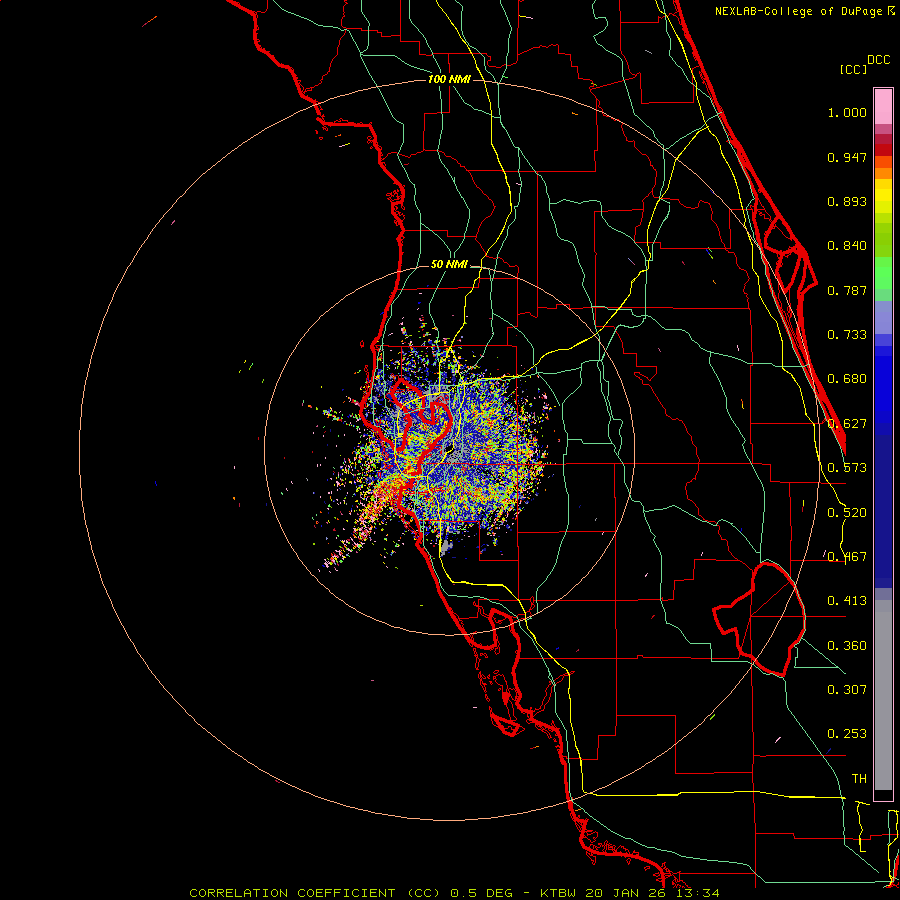Viewport: 900px width, 900px height.
Task: Click the TH label on color scale
Action: tap(859, 779)
